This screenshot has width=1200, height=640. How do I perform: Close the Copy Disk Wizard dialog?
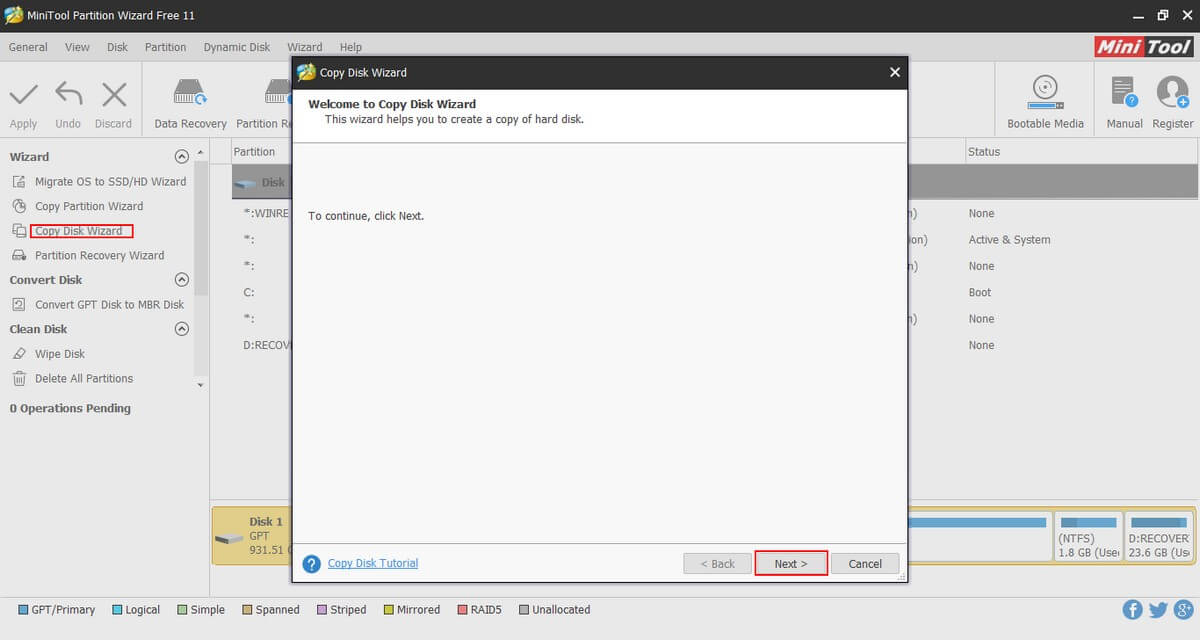(x=894, y=72)
